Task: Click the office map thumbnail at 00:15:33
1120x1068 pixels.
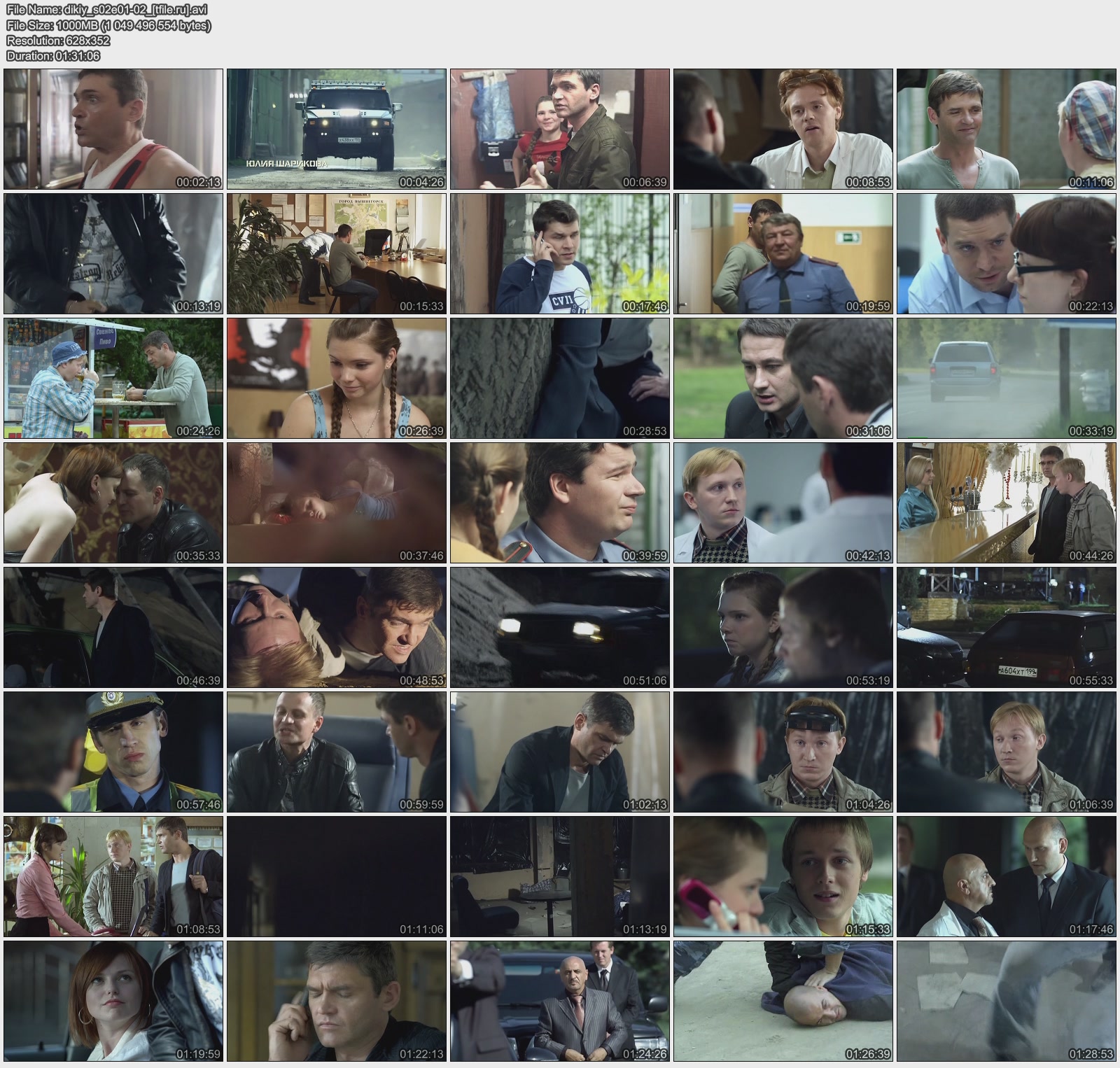Action: pos(336,253)
